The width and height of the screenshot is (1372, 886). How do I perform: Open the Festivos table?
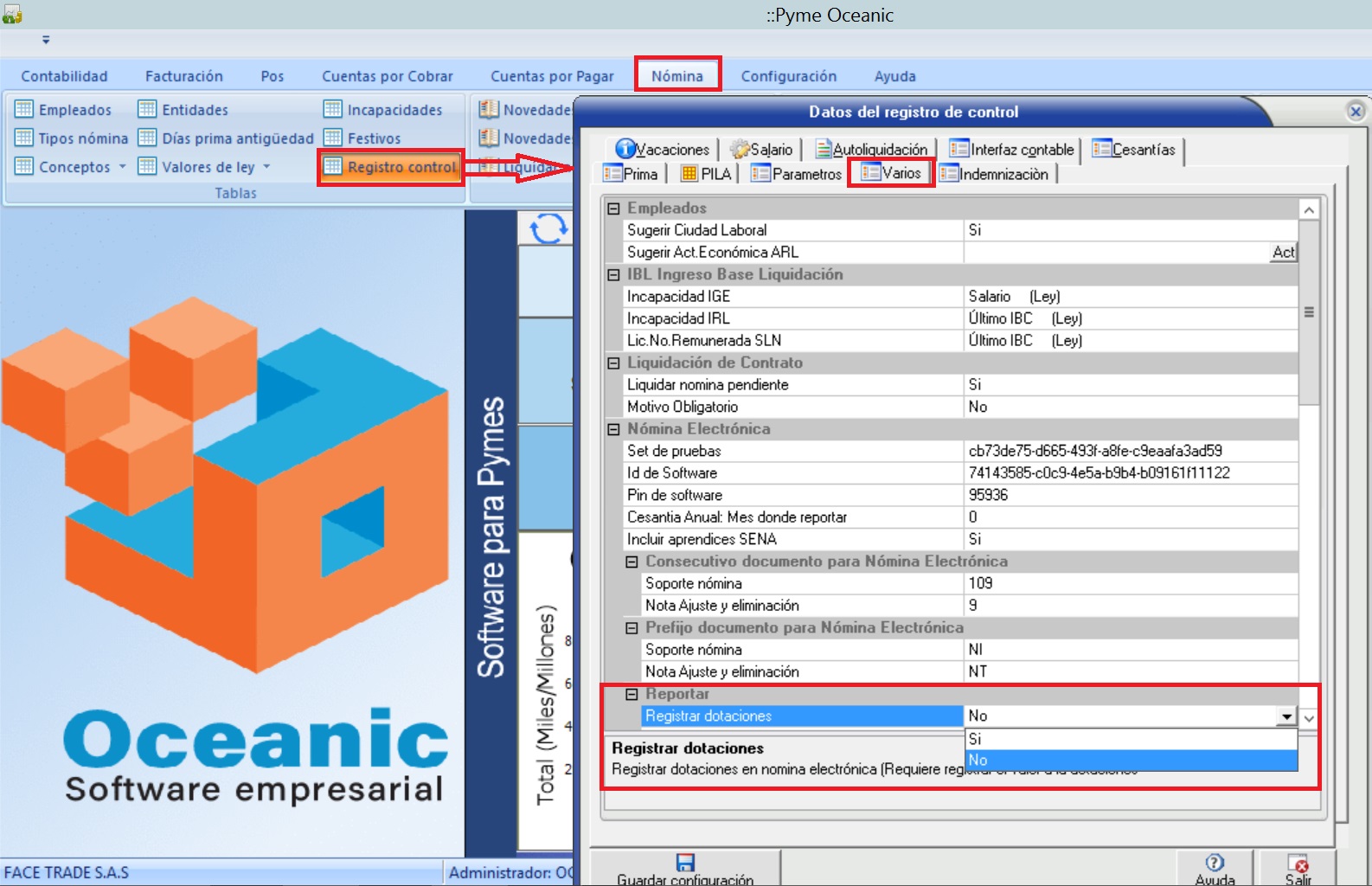[362, 138]
